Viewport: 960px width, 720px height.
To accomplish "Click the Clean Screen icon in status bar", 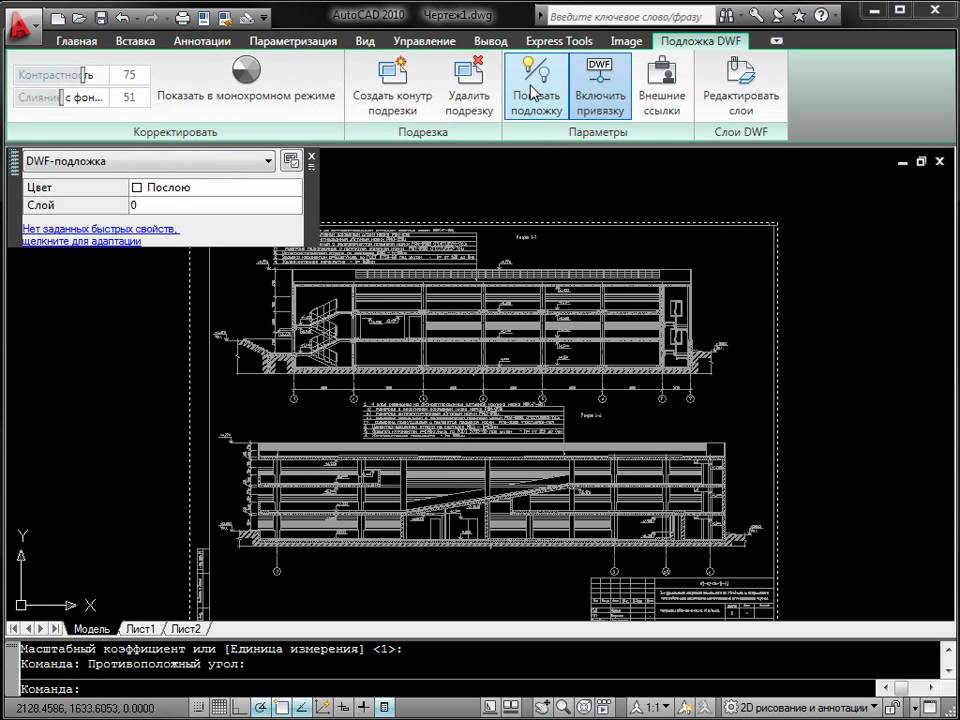I will pyautogui.click(x=931, y=708).
